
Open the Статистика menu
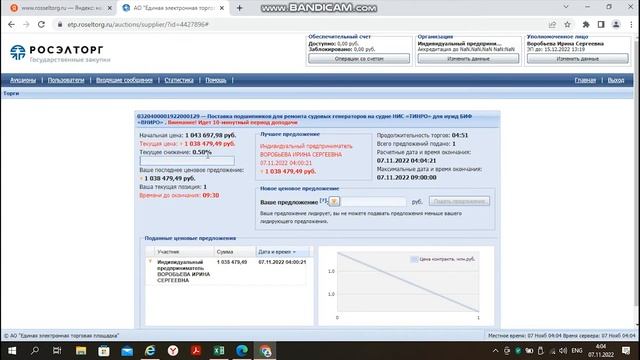coord(179,80)
